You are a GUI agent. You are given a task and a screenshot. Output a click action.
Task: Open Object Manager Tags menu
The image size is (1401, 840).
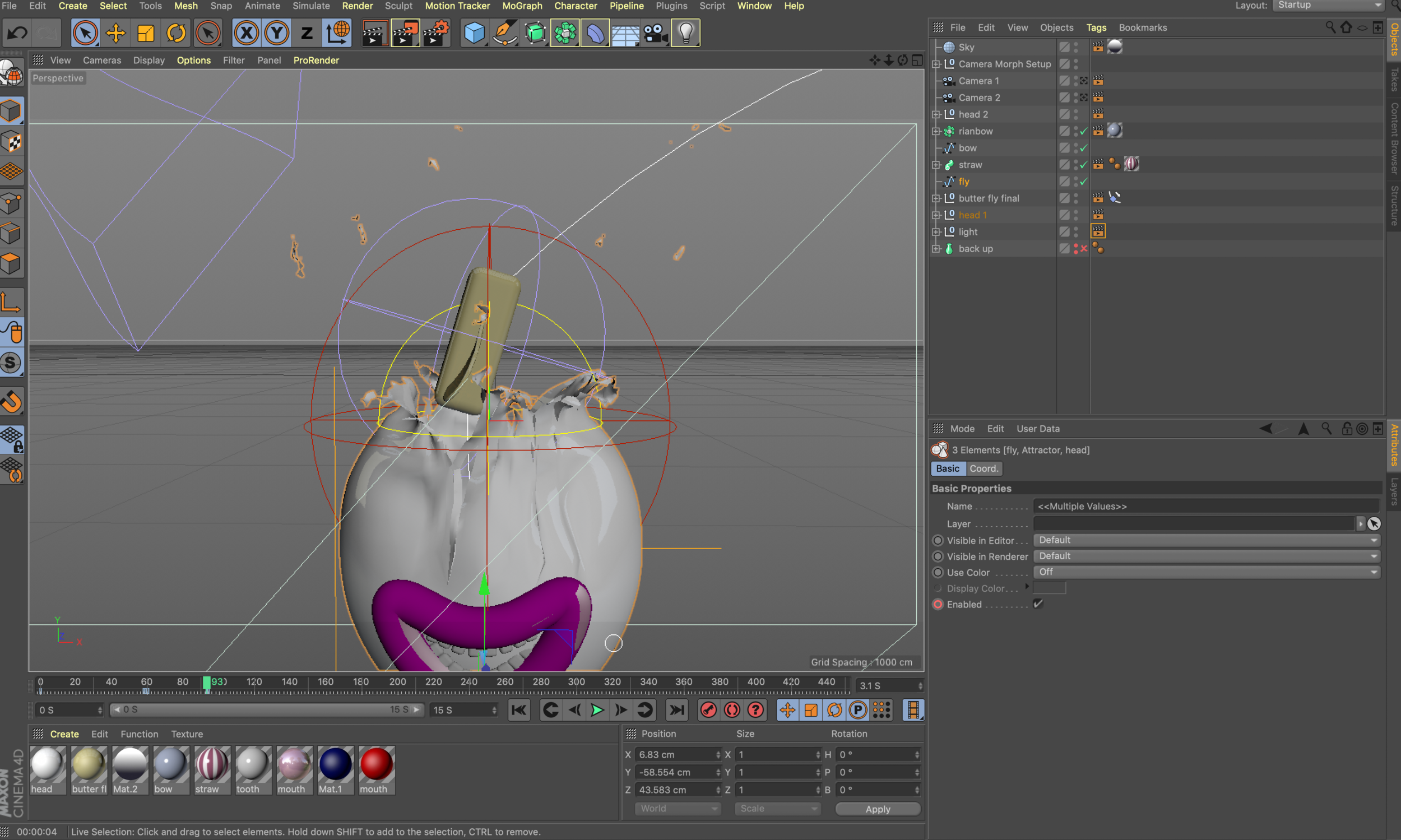pyautogui.click(x=1096, y=27)
